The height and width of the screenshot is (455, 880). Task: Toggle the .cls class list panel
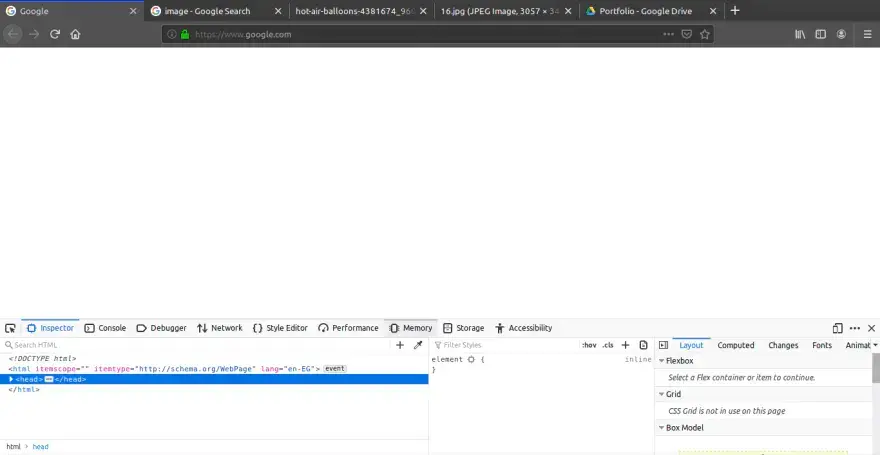point(608,345)
